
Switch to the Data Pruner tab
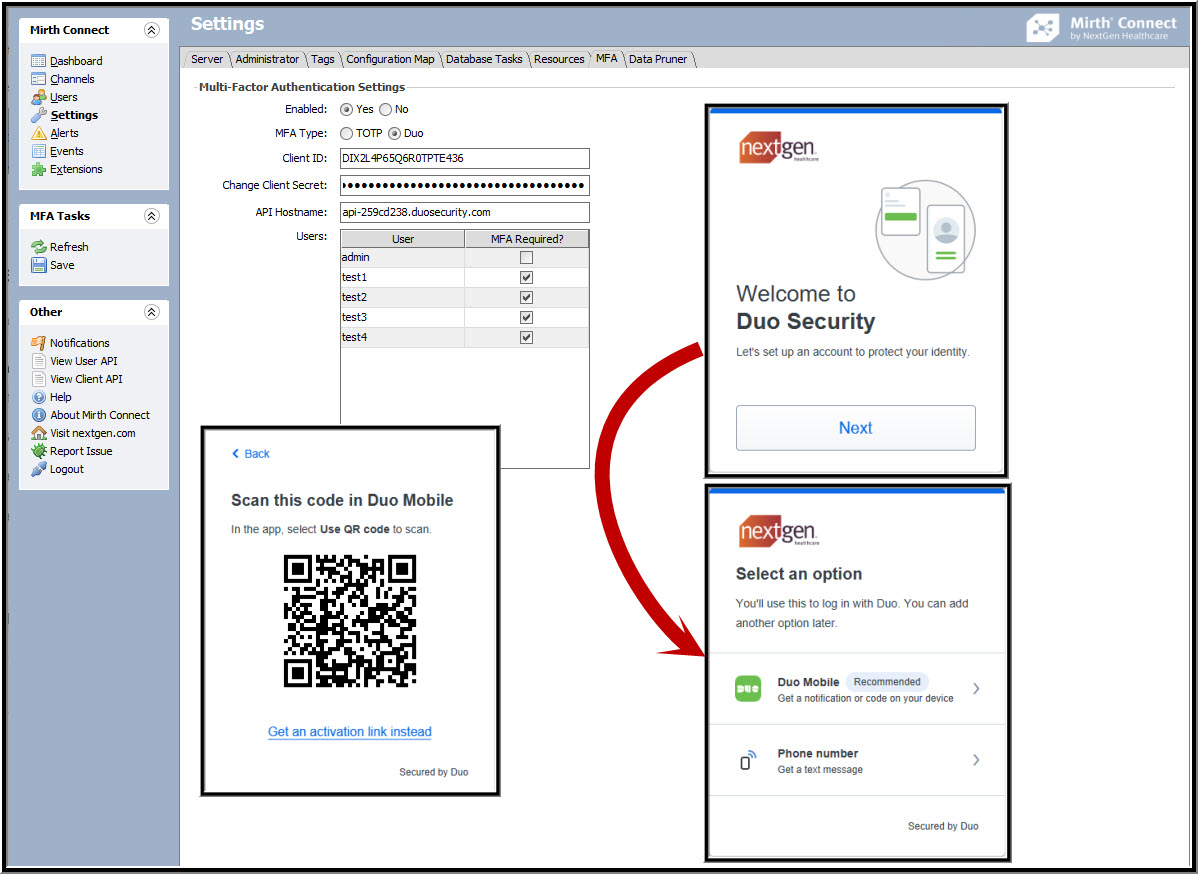tap(658, 59)
